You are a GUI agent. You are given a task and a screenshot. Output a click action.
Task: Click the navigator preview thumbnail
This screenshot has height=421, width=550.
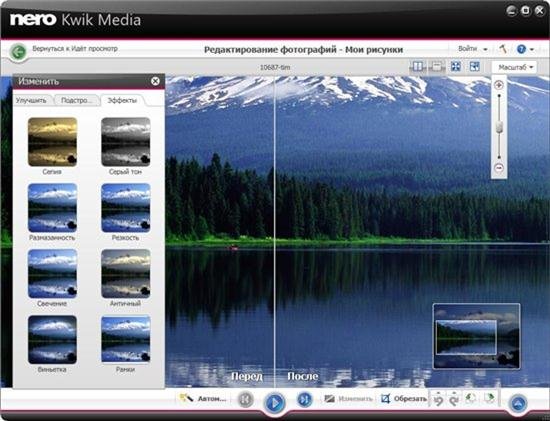476,336
